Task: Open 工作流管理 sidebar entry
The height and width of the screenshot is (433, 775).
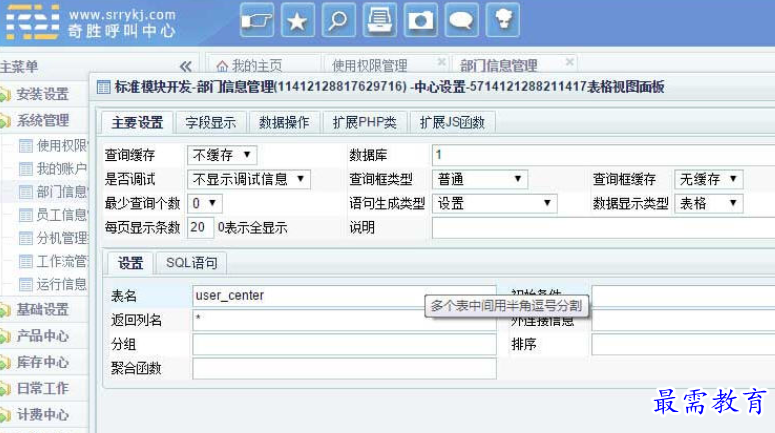Action: (x=52, y=261)
